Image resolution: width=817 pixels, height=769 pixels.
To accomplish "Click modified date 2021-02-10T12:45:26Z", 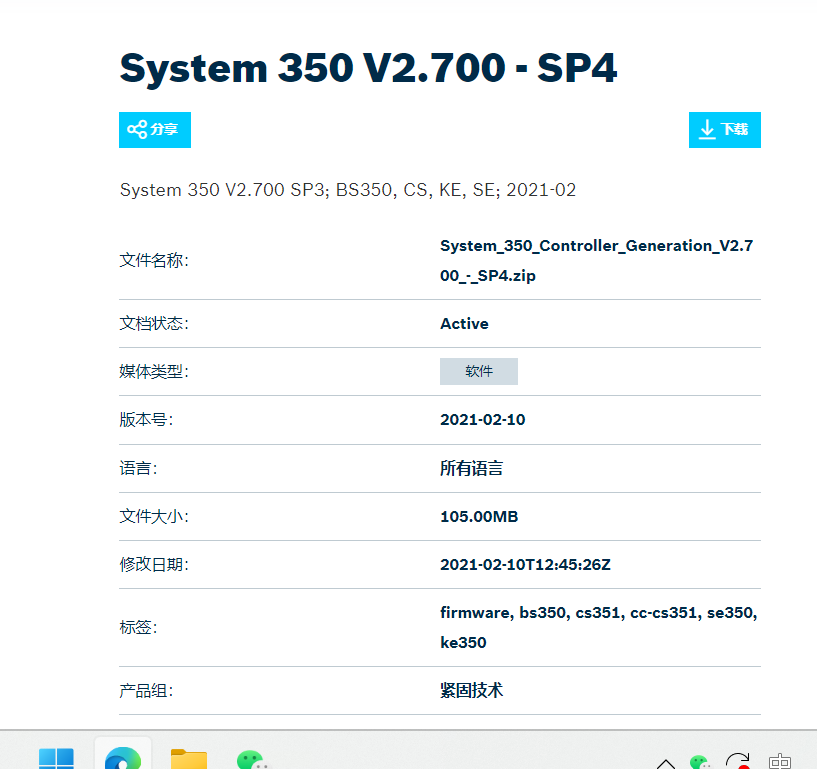I will 525,564.
